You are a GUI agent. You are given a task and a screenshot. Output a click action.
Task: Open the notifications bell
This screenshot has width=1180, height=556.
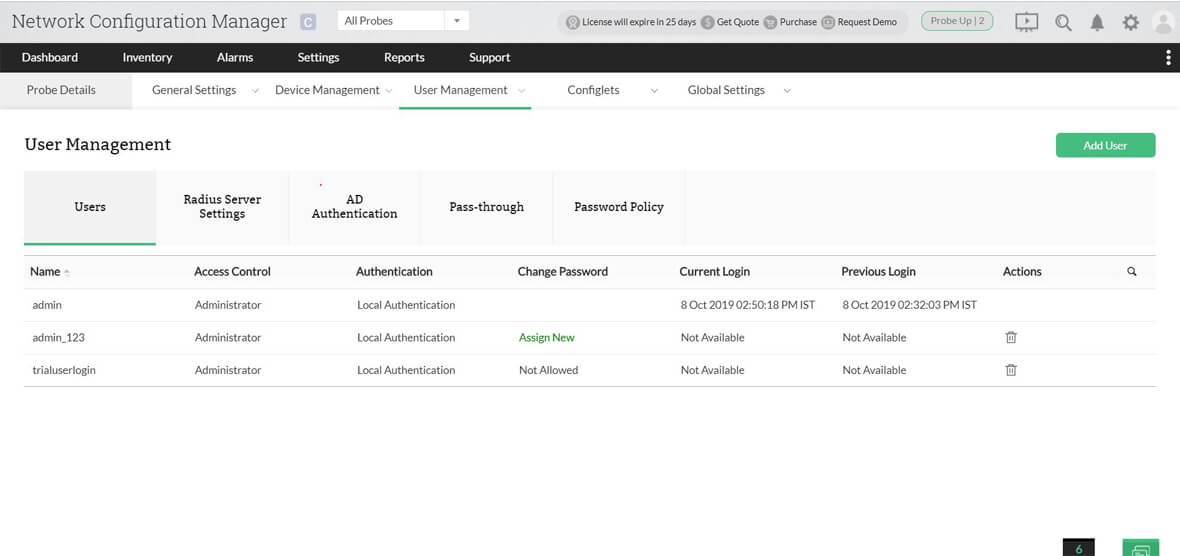[1097, 22]
